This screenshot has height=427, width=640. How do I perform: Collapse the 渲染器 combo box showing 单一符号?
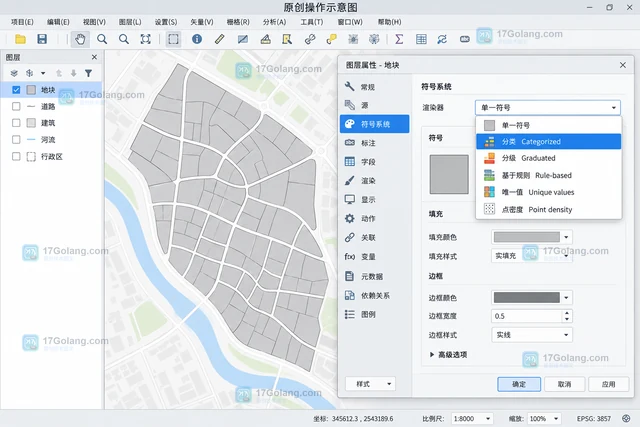pyautogui.click(x=548, y=108)
